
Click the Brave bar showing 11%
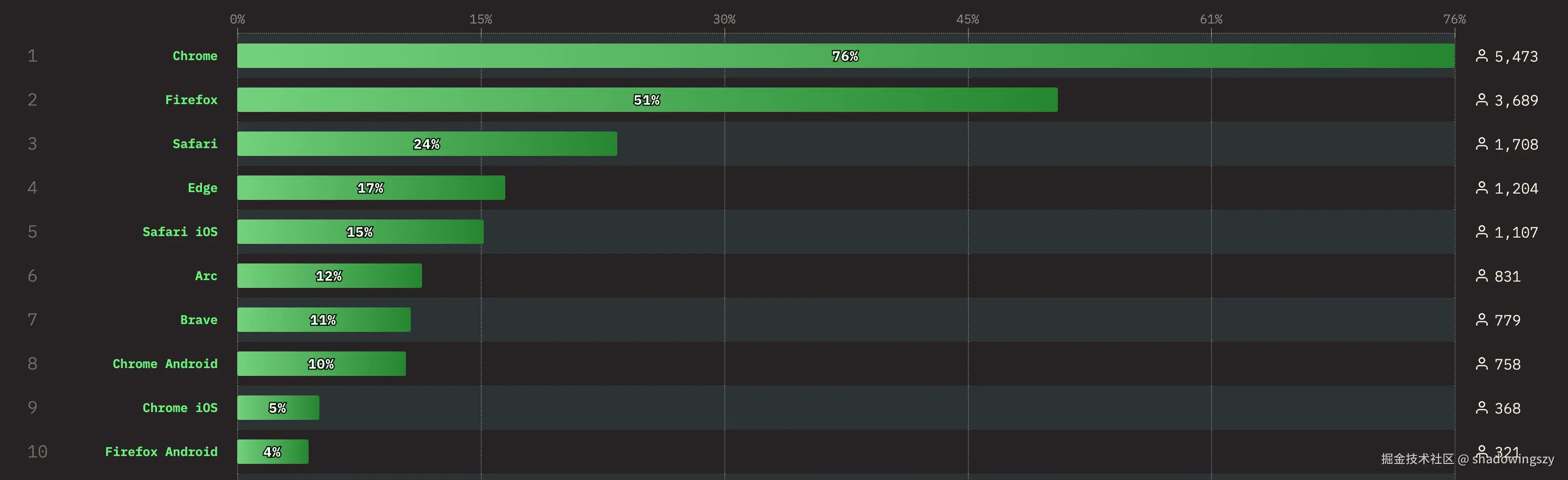tap(323, 320)
